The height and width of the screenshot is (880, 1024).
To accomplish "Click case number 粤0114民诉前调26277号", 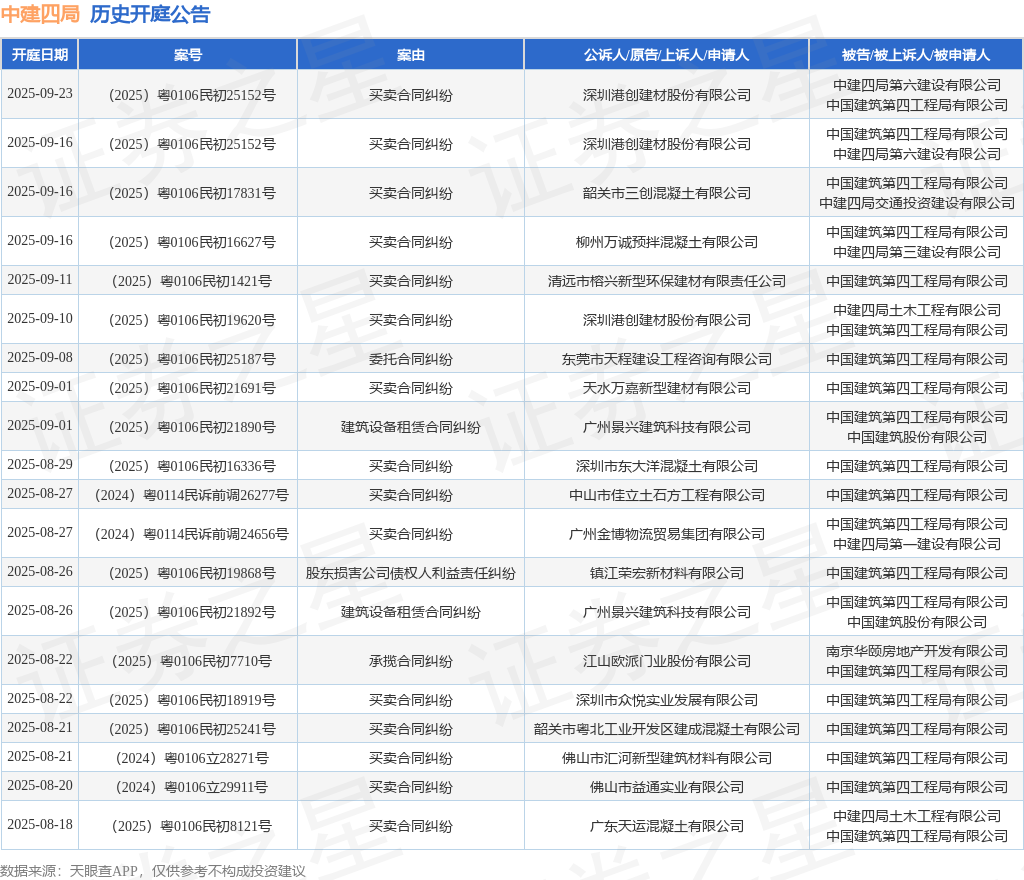I will click(x=216, y=495).
